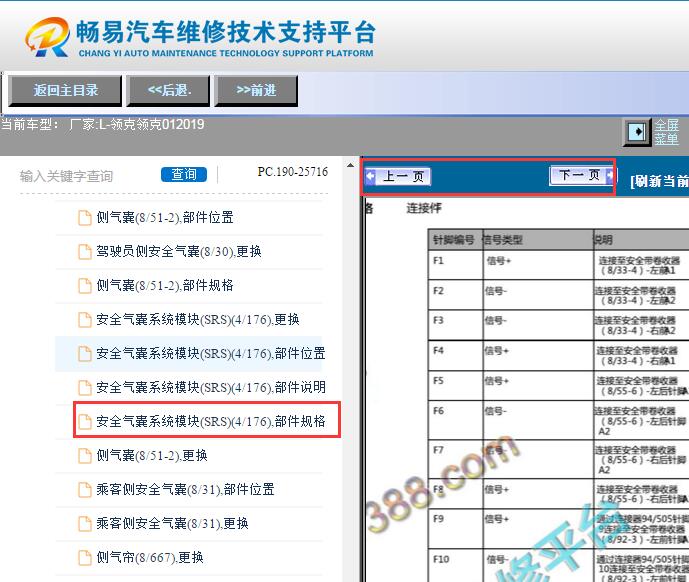Go to next page with 下一页

(582, 175)
